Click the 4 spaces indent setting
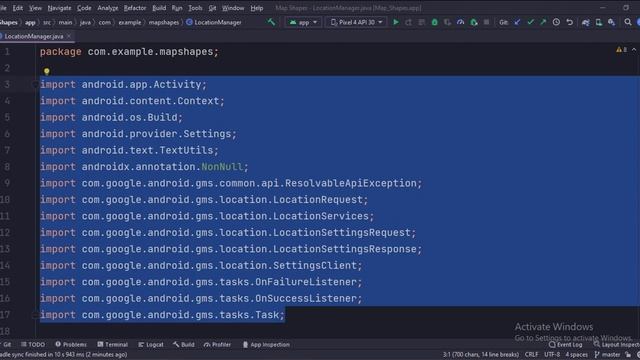This screenshot has width=640, height=360. click(x=577, y=355)
